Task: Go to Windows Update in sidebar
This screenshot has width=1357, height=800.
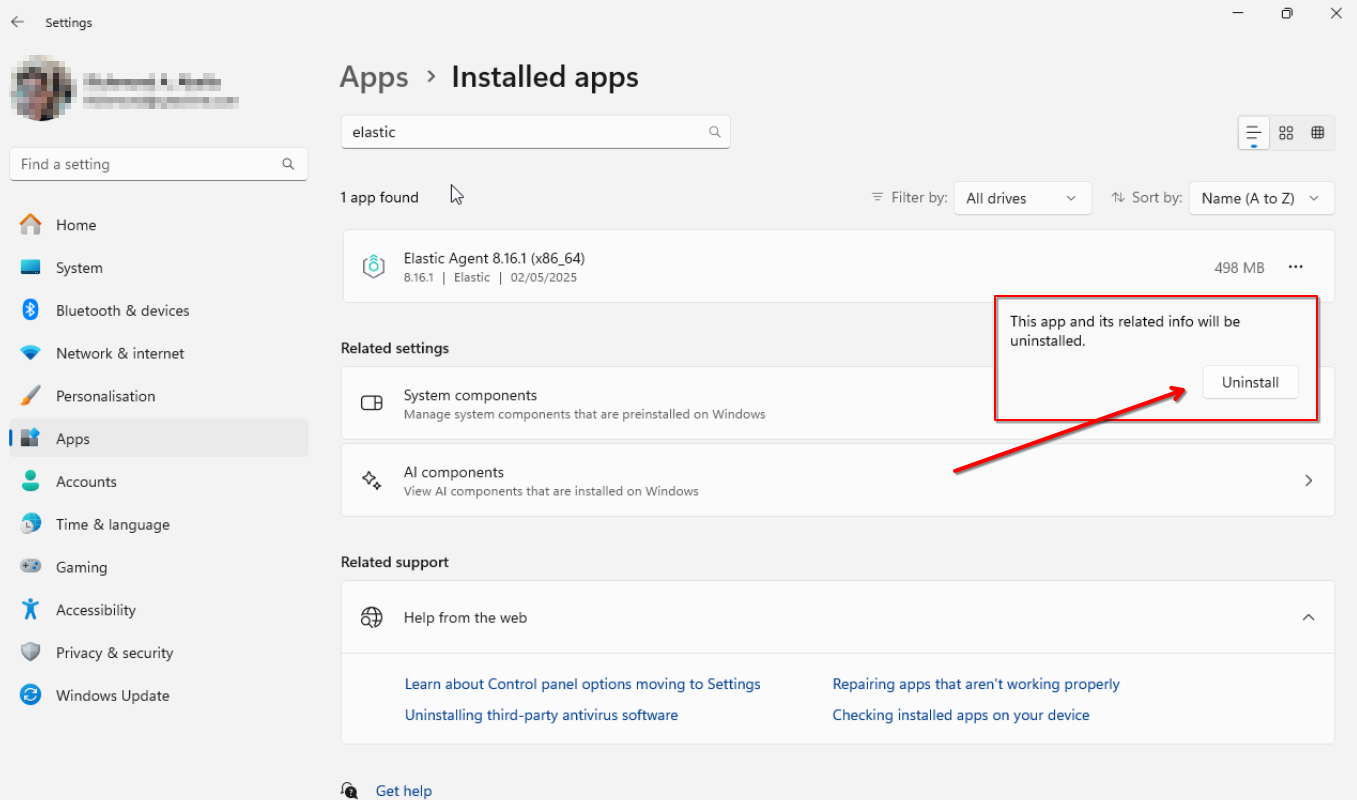Action: tap(112, 695)
